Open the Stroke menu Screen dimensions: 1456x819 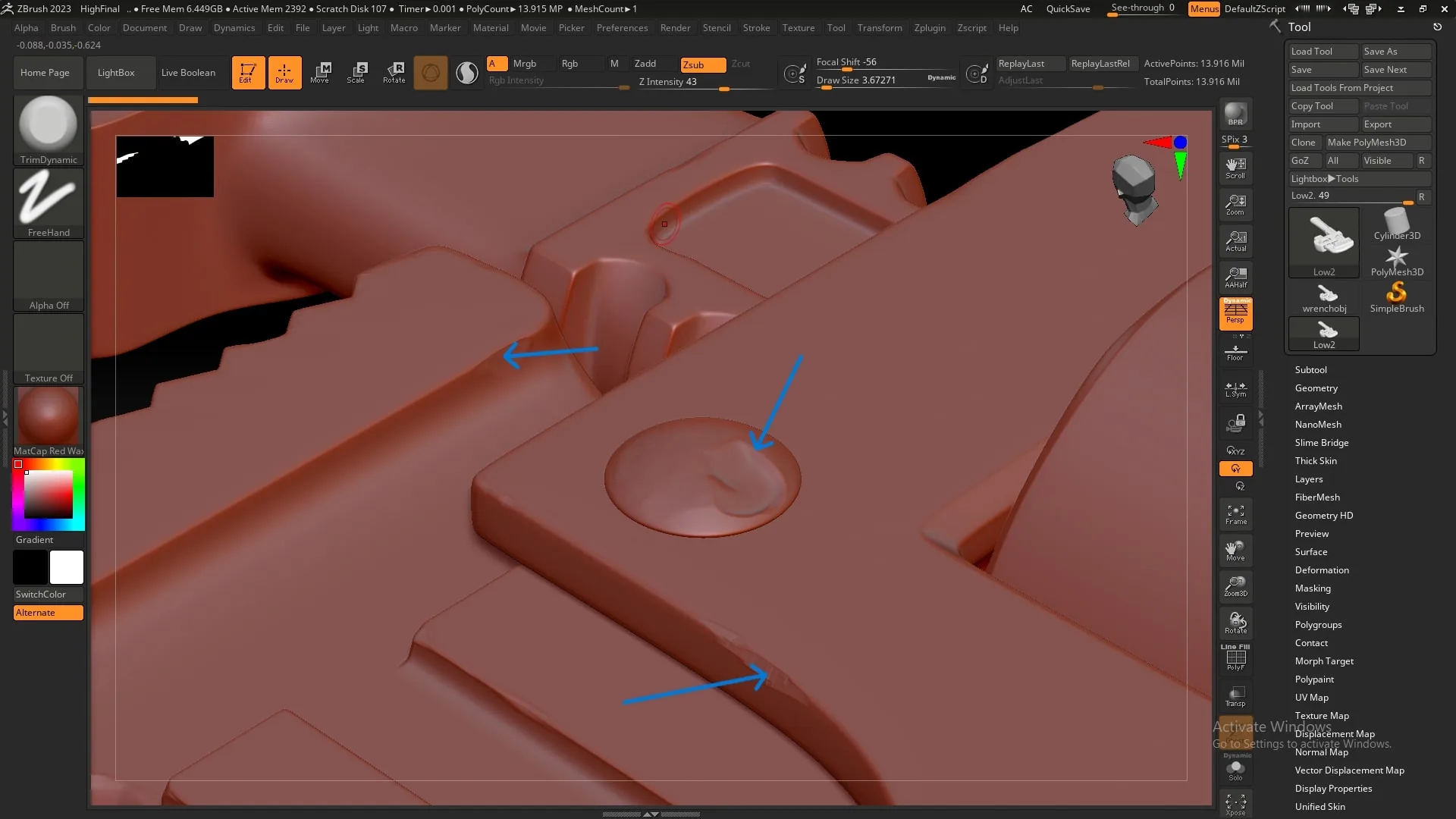tap(756, 28)
